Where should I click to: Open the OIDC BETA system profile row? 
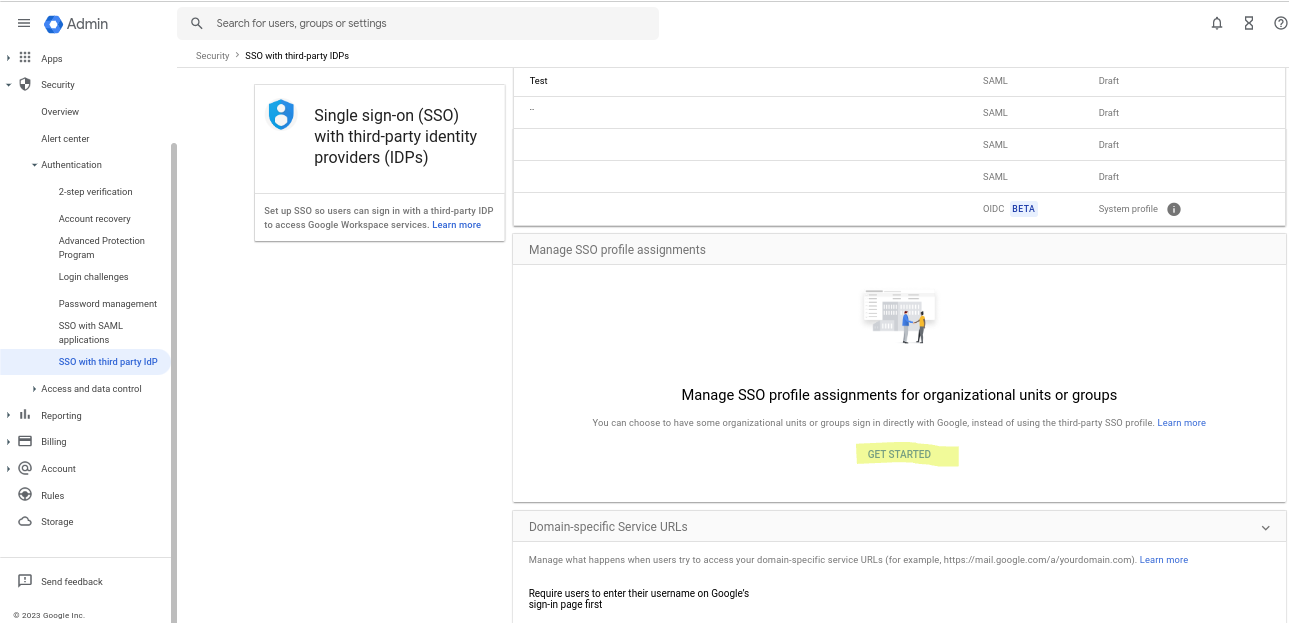[899, 209]
